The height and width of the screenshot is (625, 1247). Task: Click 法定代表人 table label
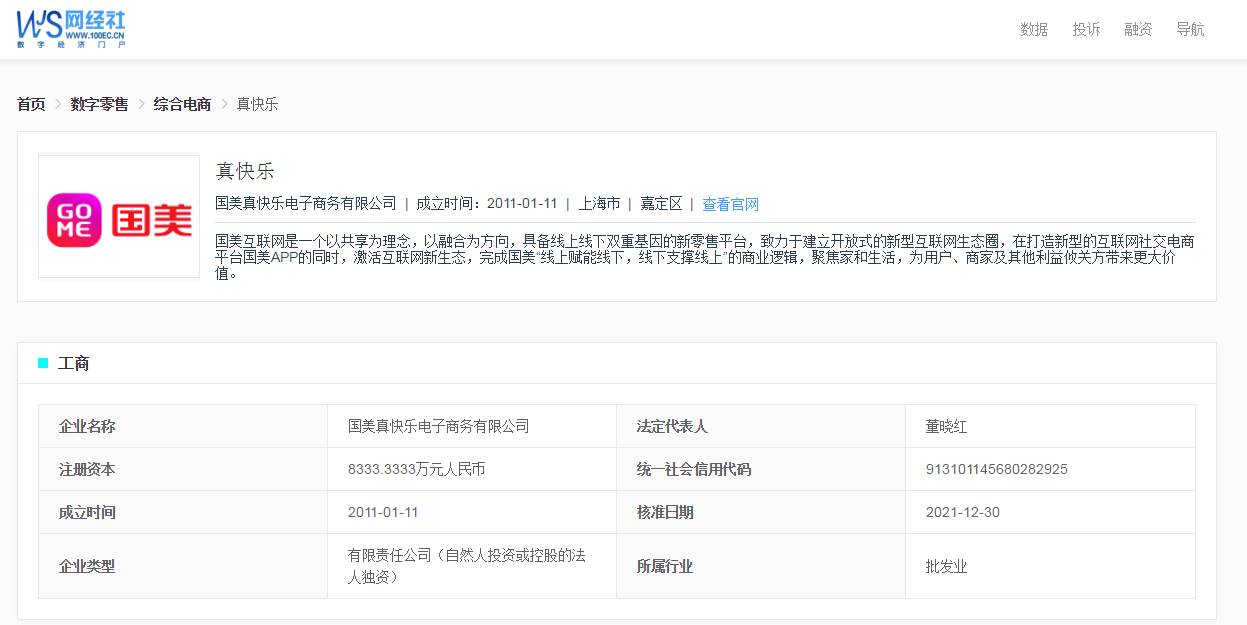click(x=672, y=426)
